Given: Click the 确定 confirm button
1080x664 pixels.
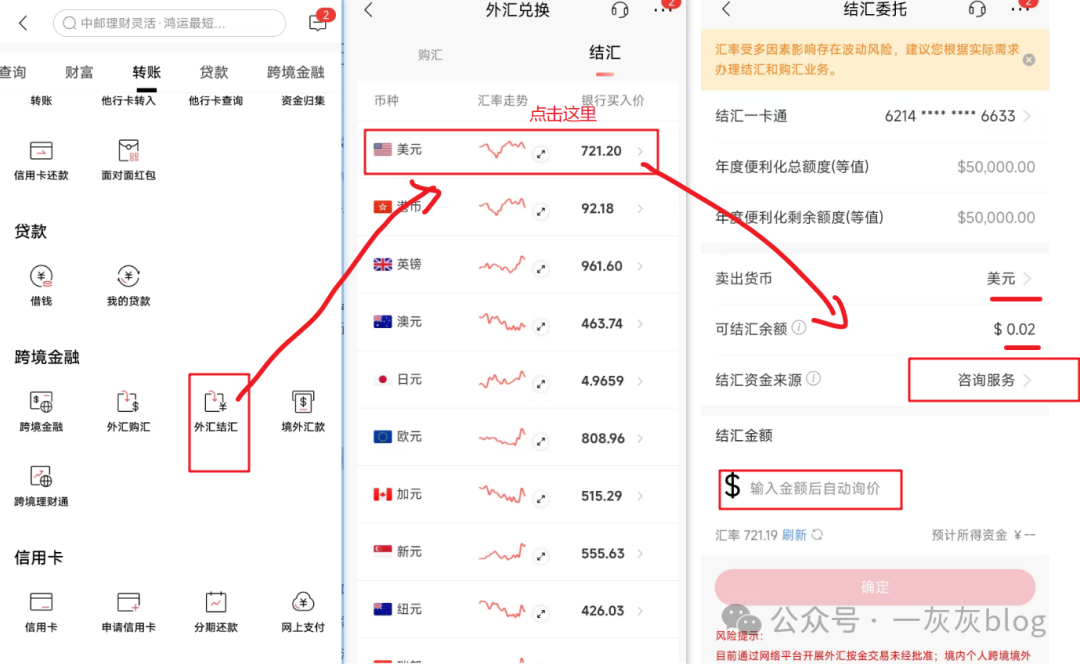Looking at the screenshot, I should [x=875, y=587].
